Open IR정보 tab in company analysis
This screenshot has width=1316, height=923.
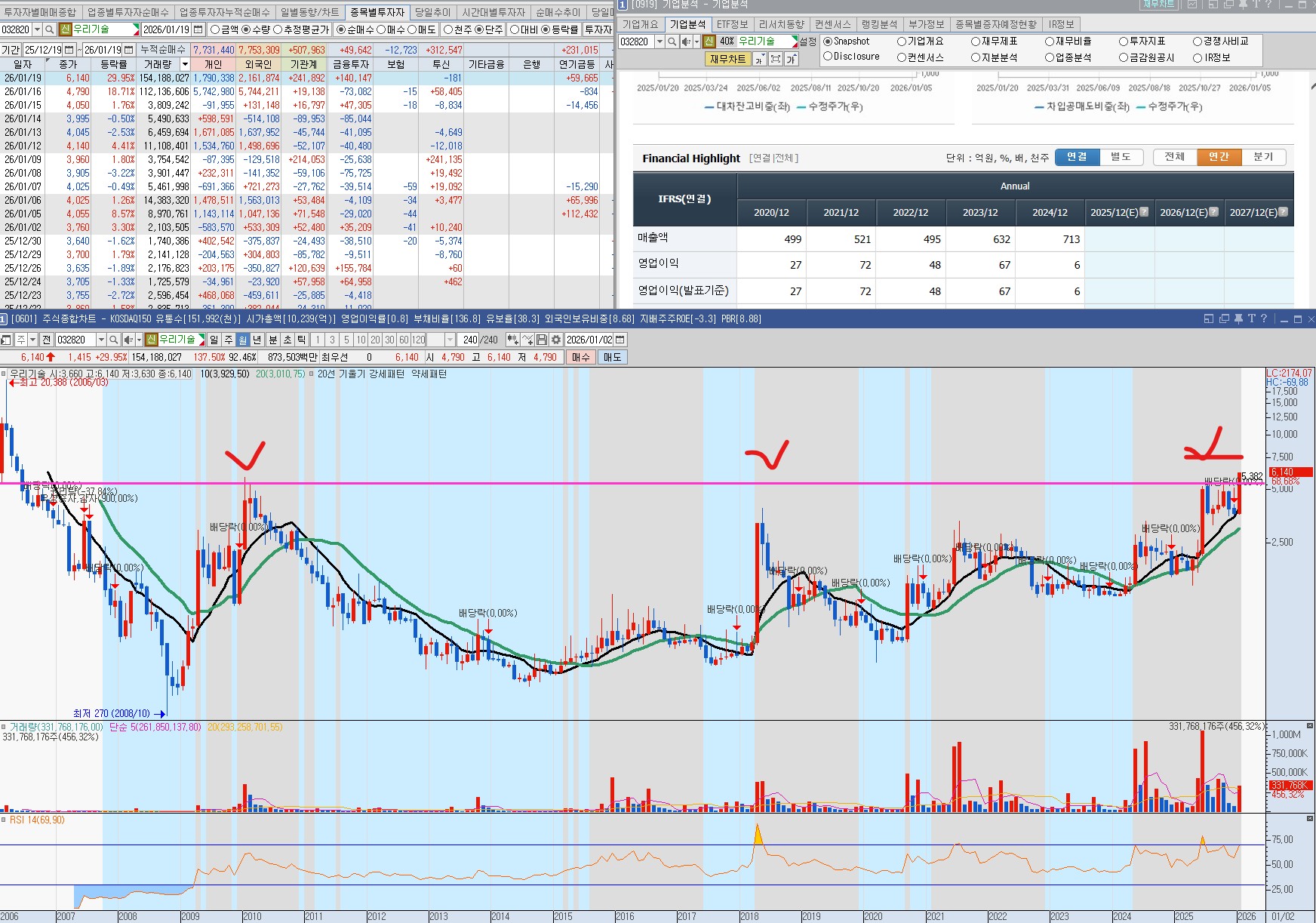(1061, 24)
